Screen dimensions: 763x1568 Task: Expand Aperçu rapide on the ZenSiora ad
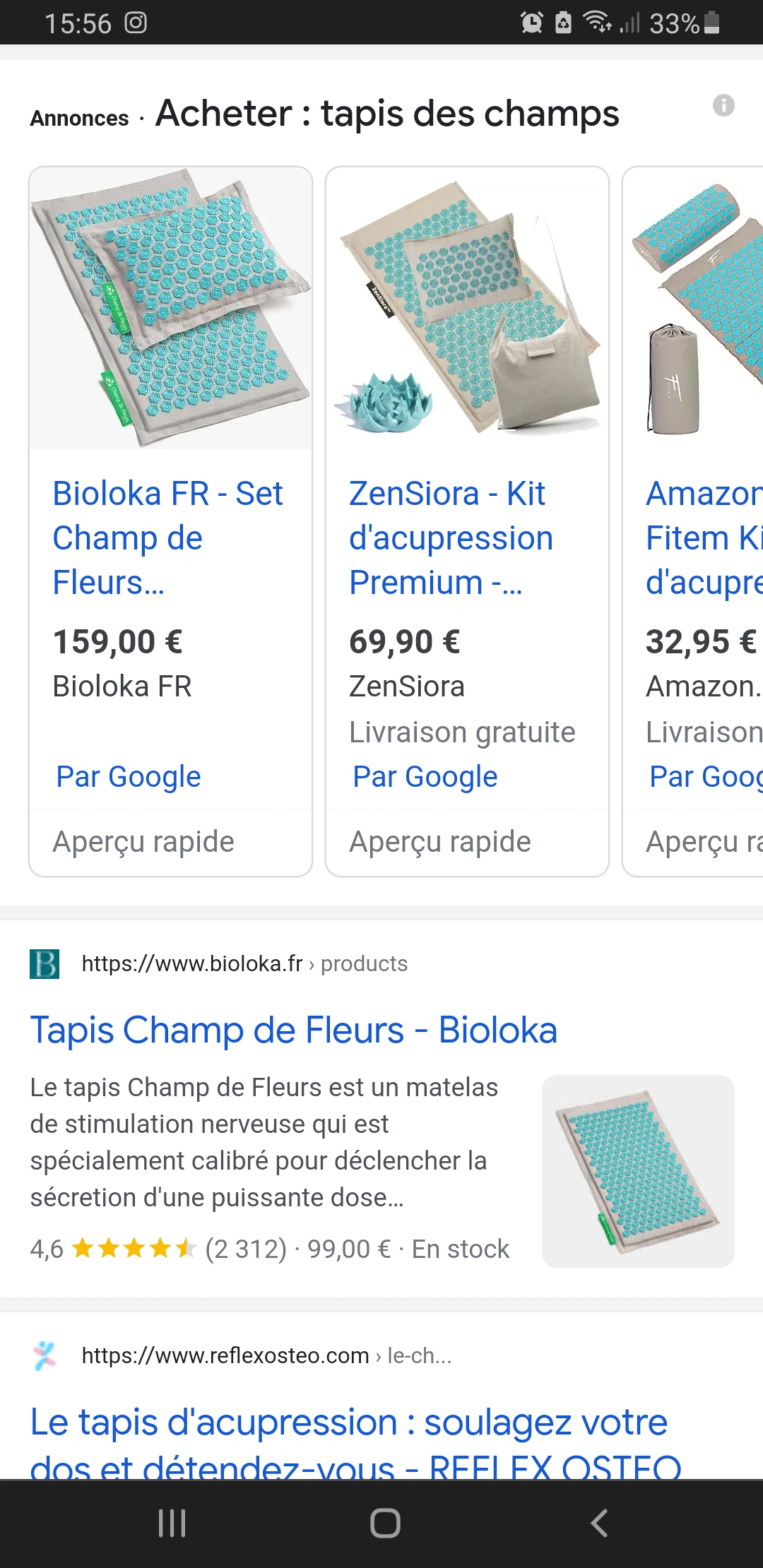(441, 841)
